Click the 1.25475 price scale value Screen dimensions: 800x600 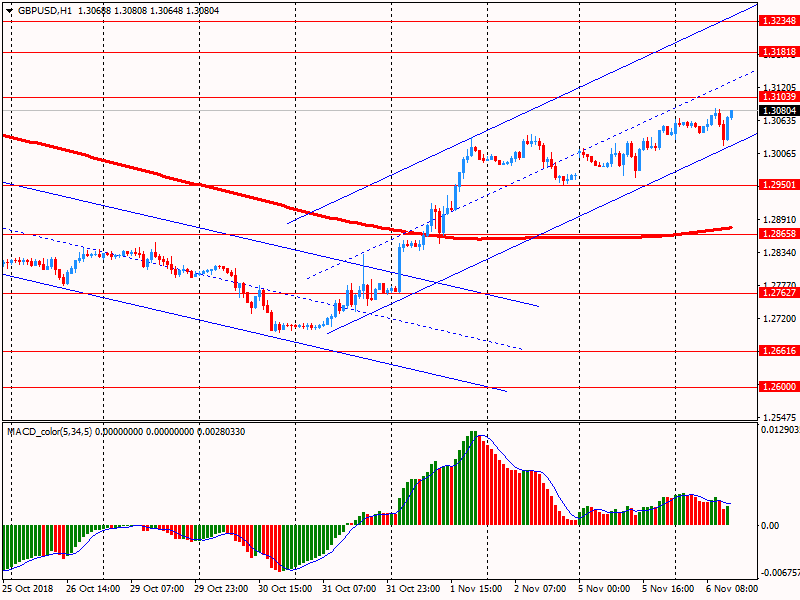(779, 417)
